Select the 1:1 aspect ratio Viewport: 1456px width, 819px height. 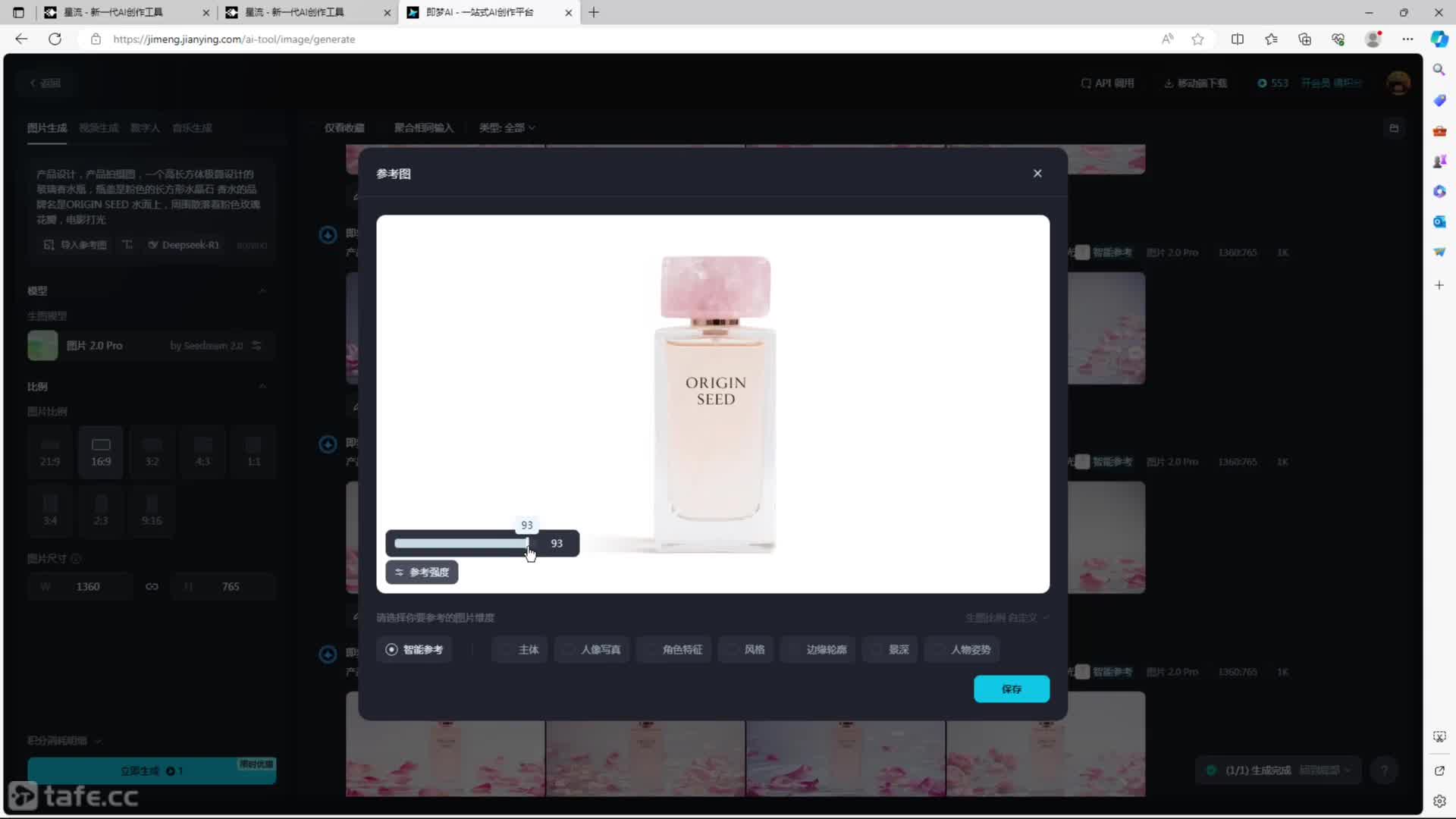(253, 452)
